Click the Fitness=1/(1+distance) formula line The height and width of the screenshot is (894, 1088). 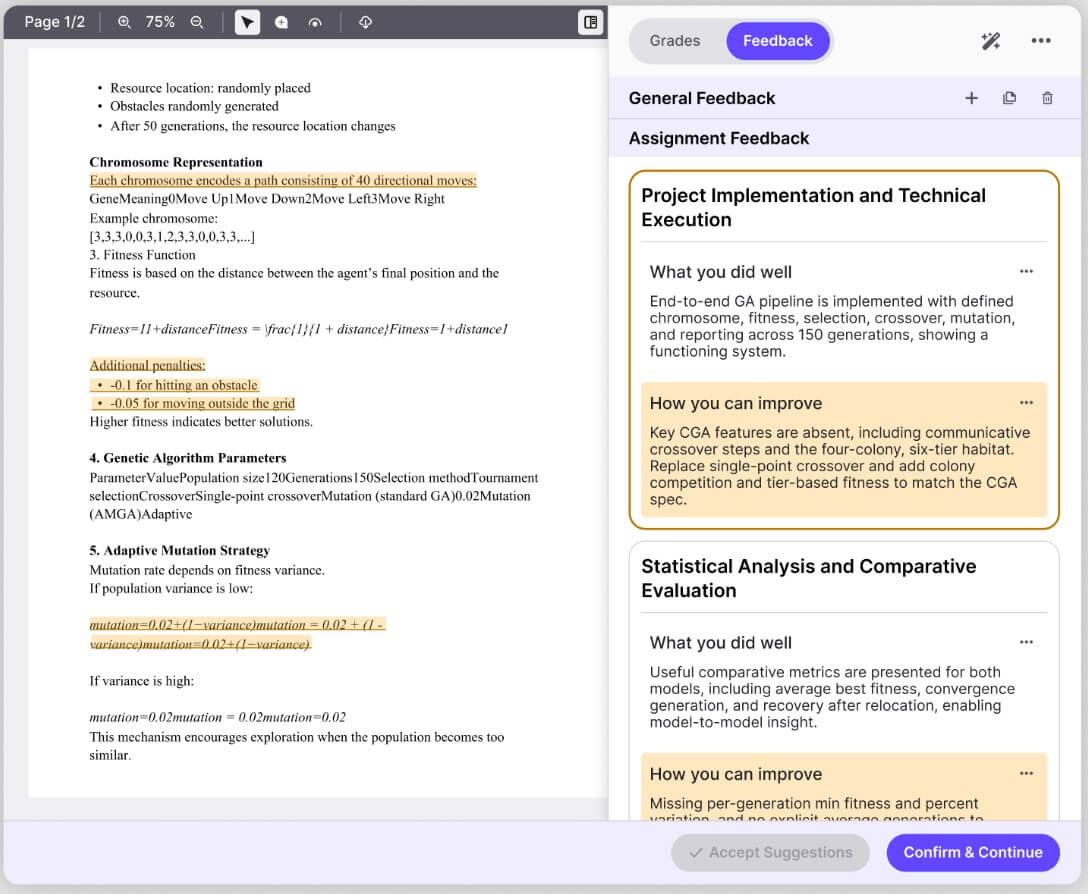tap(298, 329)
